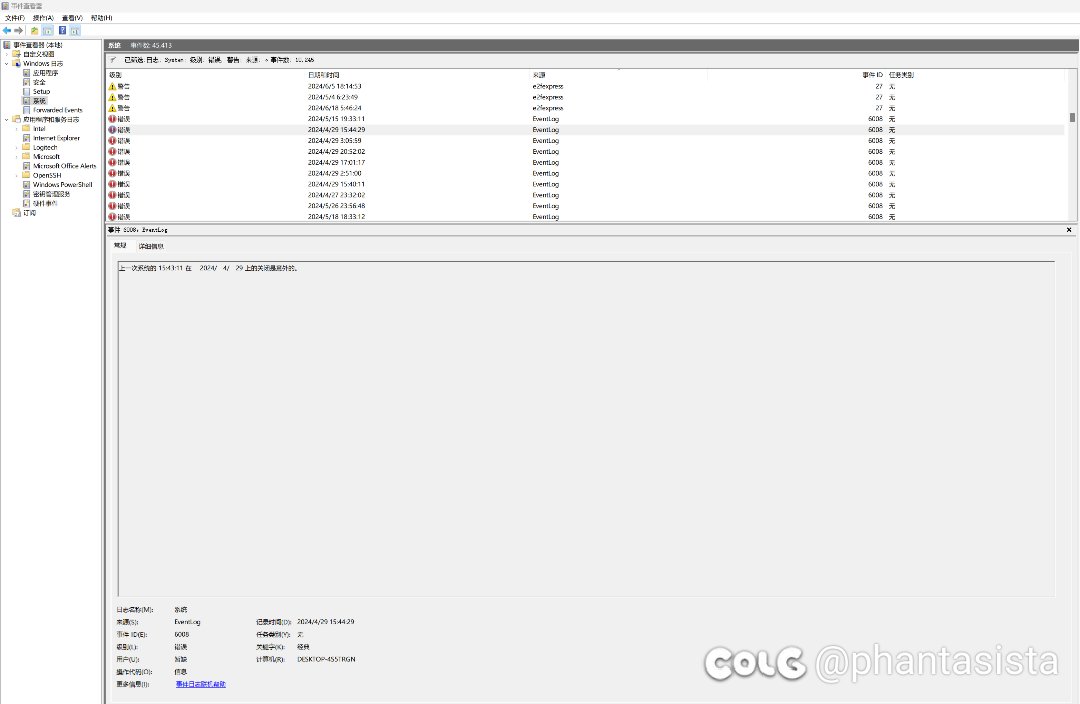Switch to the 详细信息 tab
This screenshot has width=1080, height=704.
coord(151,246)
